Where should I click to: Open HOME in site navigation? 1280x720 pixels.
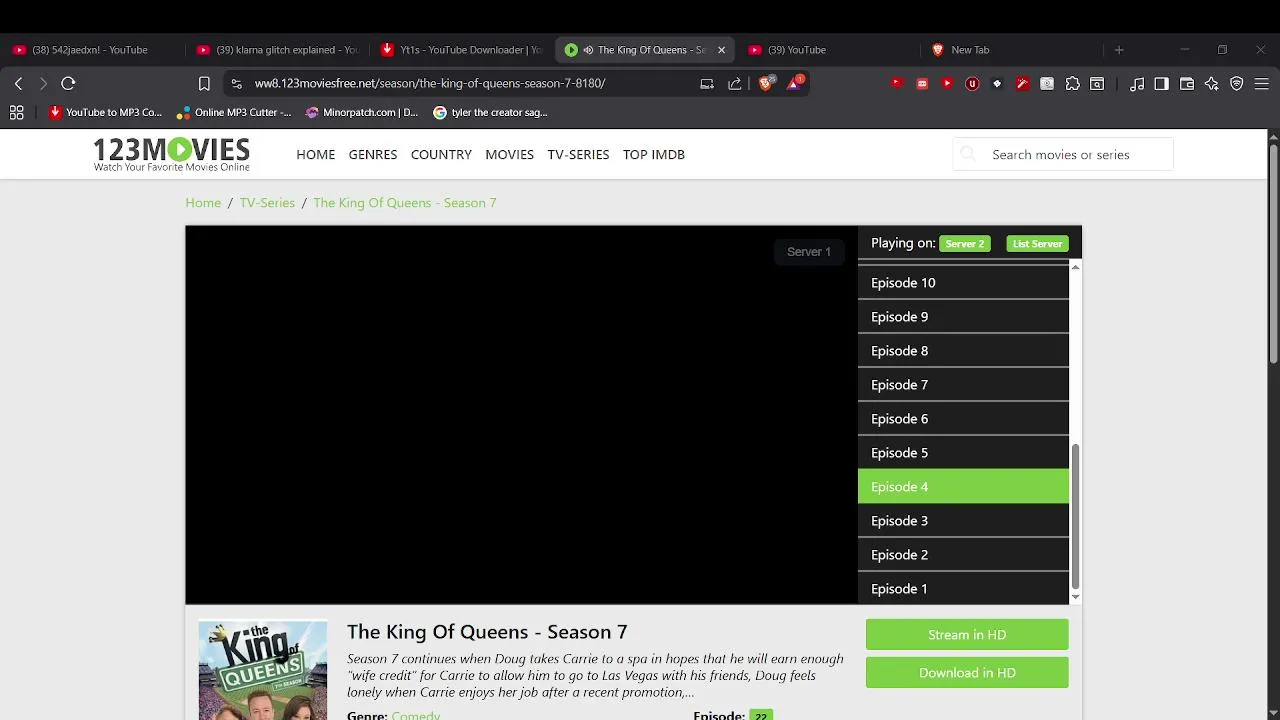pyautogui.click(x=316, y=154)
